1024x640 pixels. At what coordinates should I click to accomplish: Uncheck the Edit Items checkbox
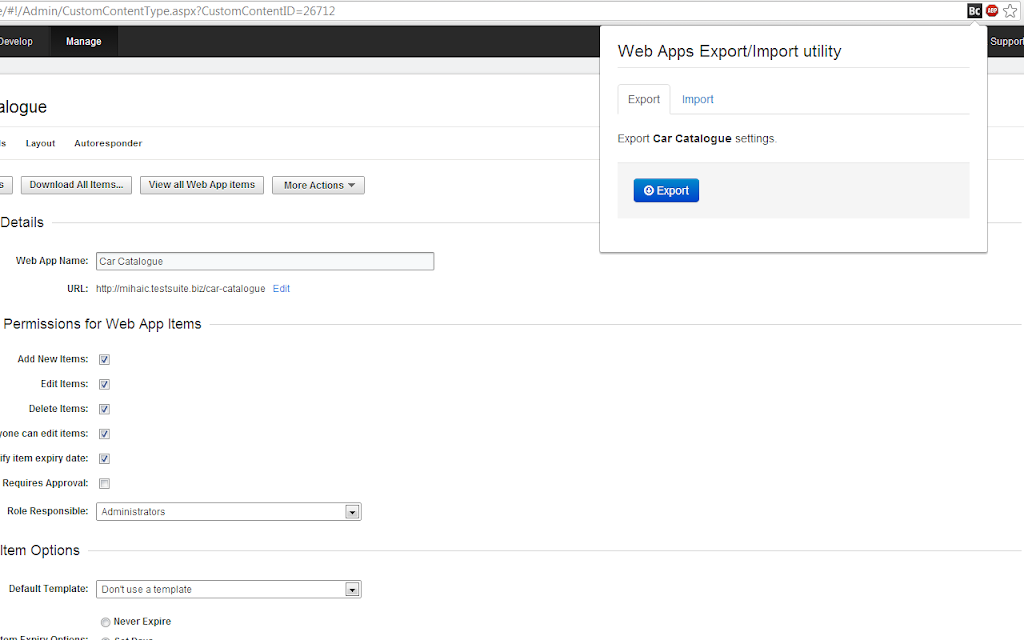tap(104, 384)
